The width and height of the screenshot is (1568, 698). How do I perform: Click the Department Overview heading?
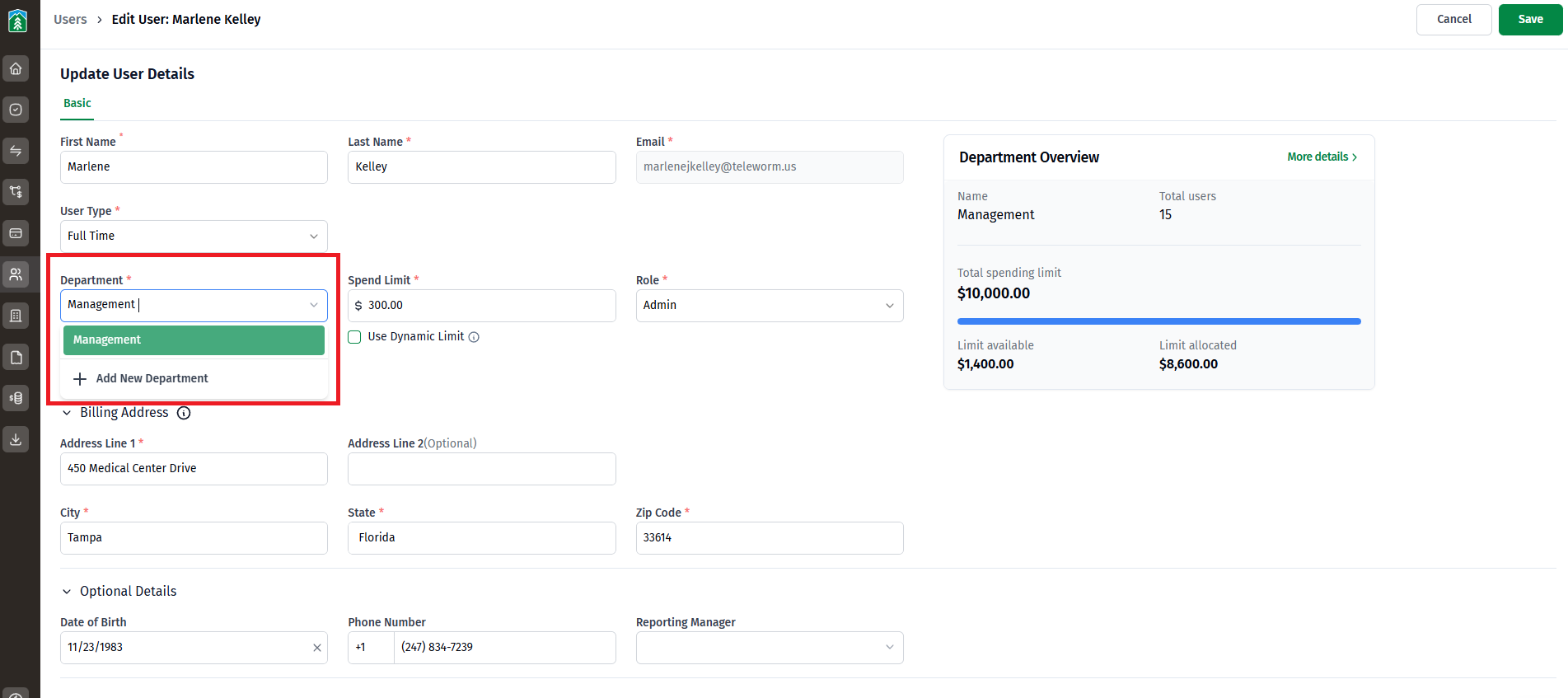coord(1029,157)
